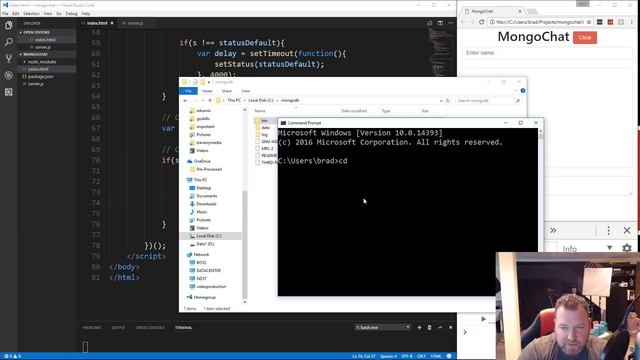Select package.json in the VS Code explorer

(40, 76)
